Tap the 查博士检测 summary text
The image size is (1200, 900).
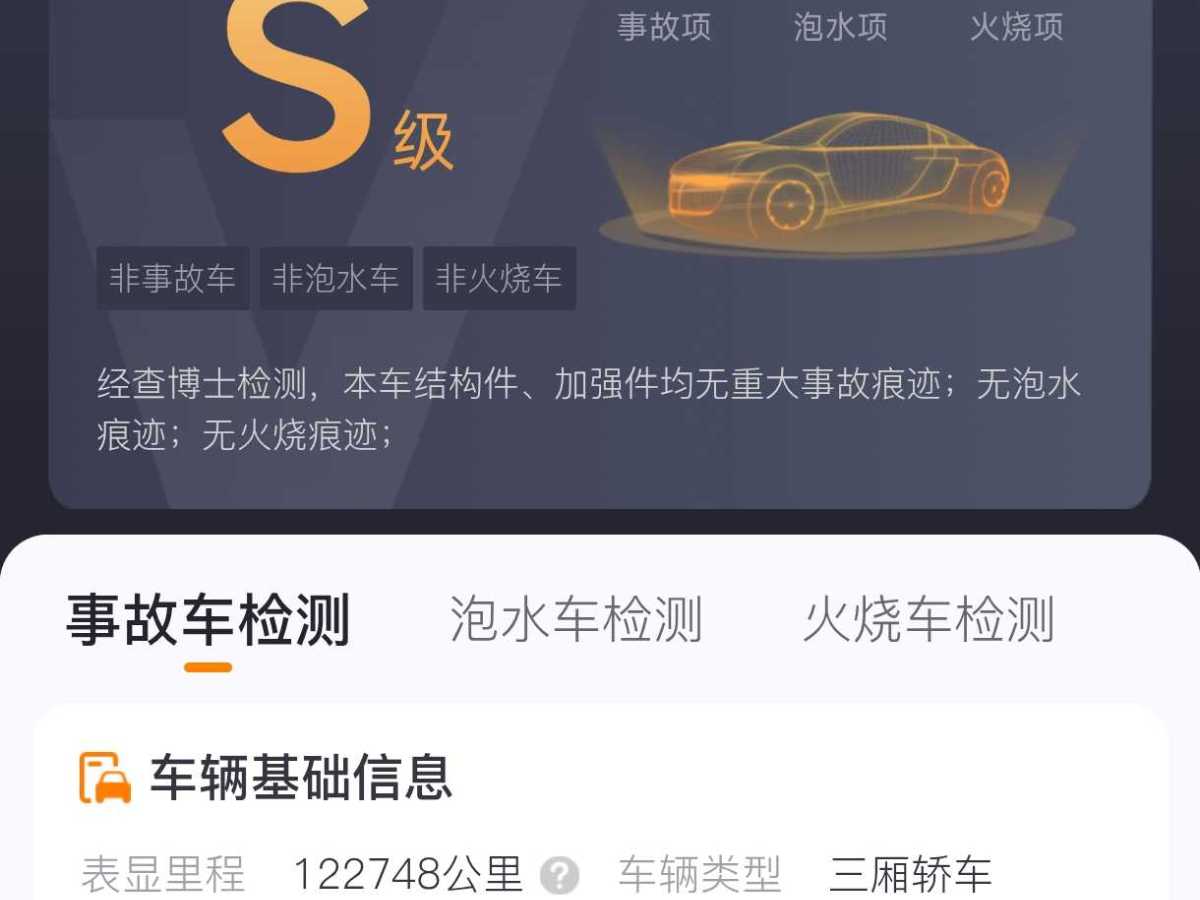[589, 410]
